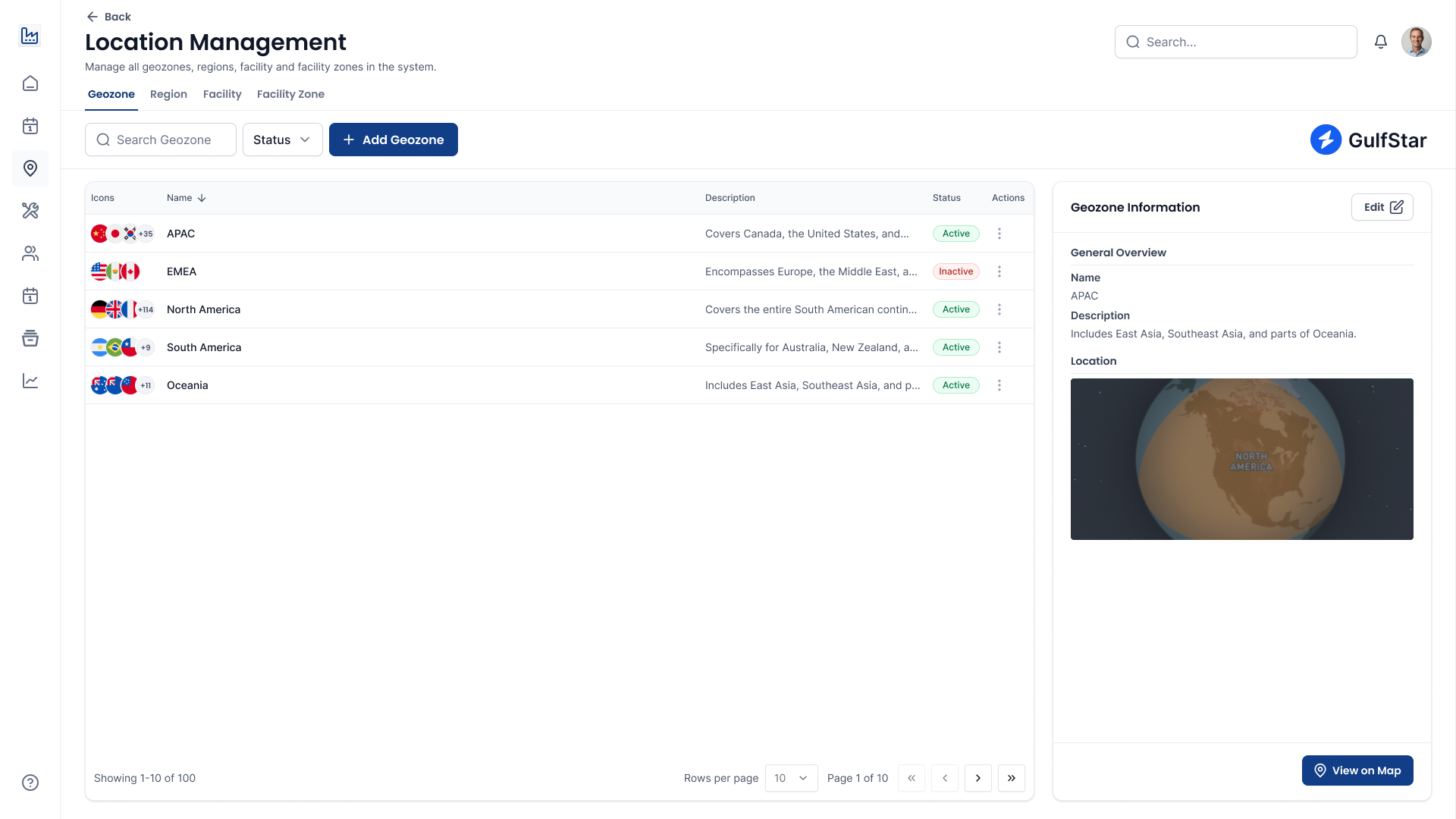Switch to the Facility tab
This screenshot has height=819, width=1456.
click(221, 94)
